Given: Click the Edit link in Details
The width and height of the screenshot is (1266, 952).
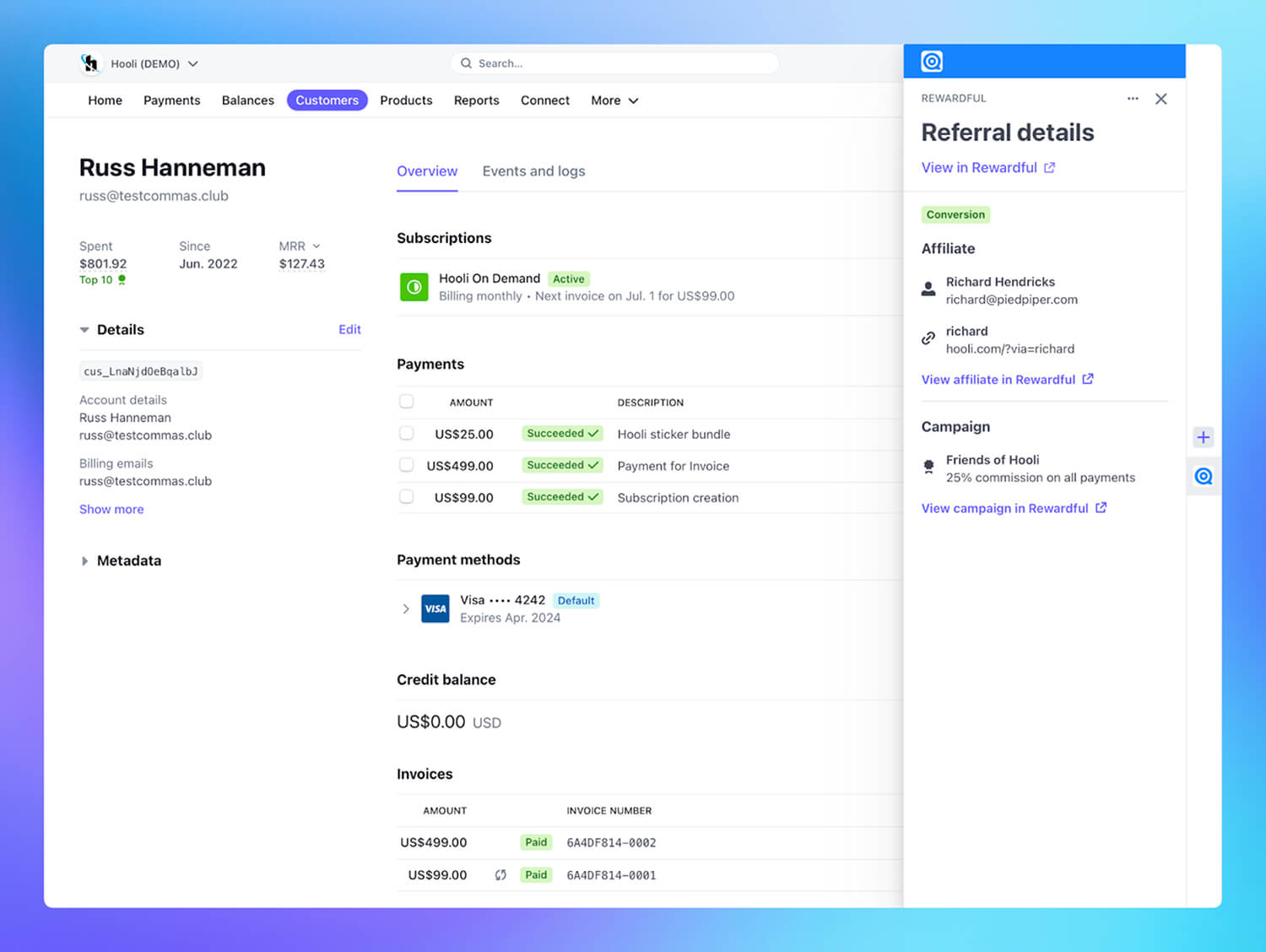Looking at the screenshot, I should [349, 330].
